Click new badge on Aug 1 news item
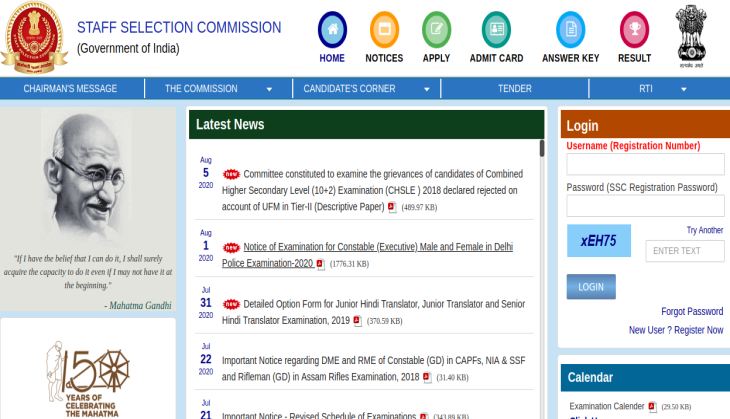The height and width of the screenshot is (419, 730). (231, 247)
